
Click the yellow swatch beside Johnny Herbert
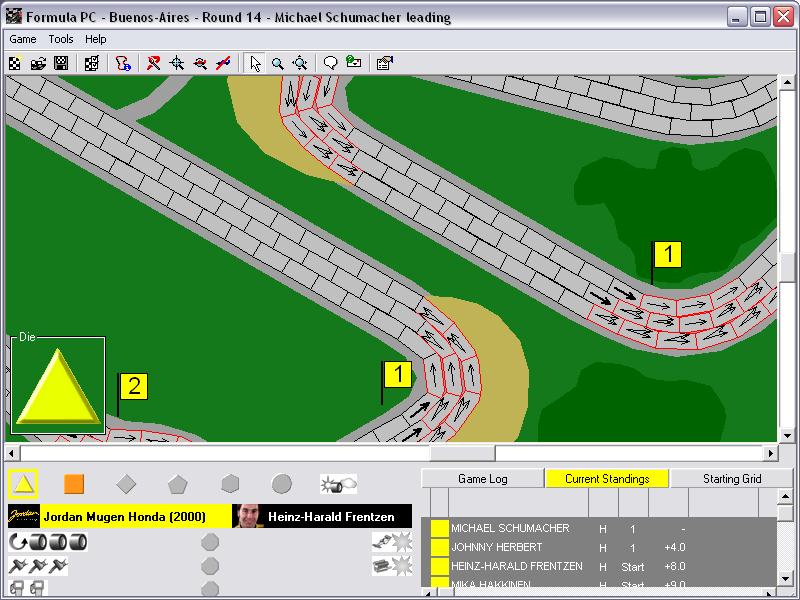point(439,547)
